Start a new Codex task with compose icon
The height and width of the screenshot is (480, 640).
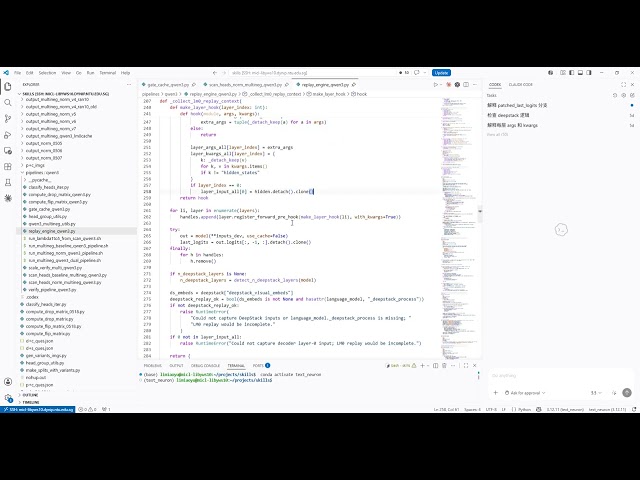(x=632, y=95)
